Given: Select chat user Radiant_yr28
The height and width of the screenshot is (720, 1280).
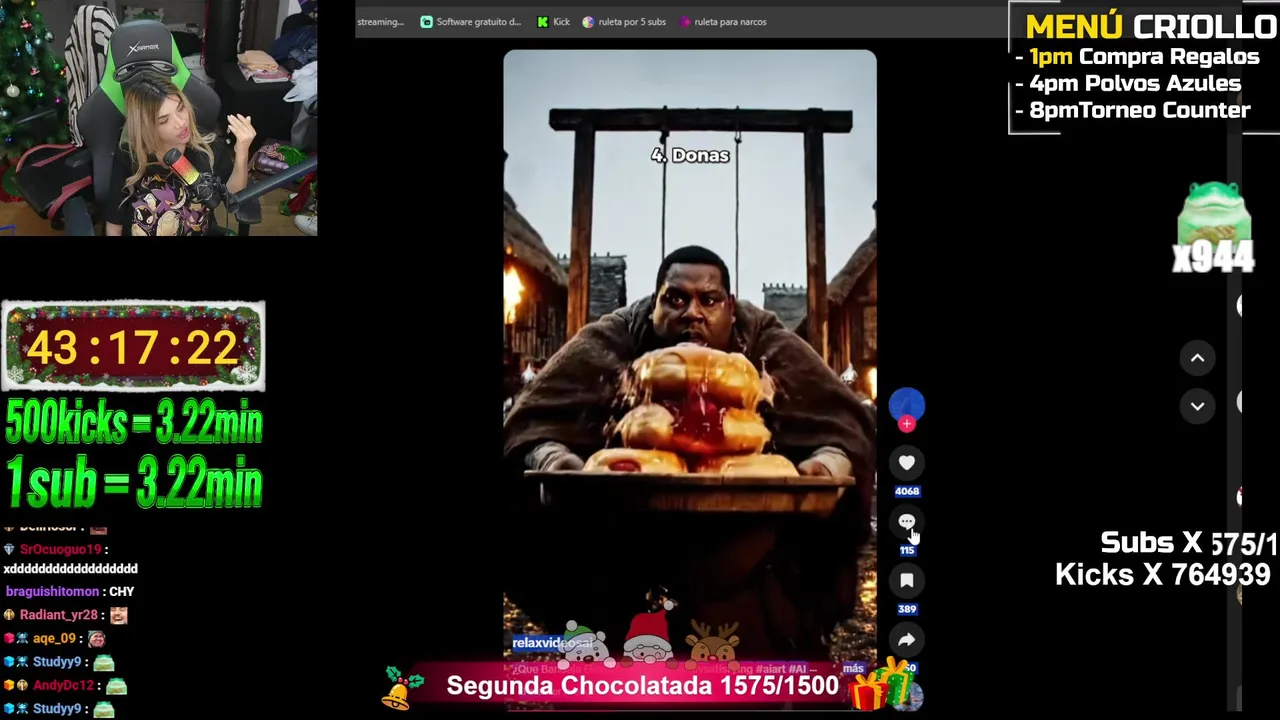Looking at the screenshot, I should [58, 615].
